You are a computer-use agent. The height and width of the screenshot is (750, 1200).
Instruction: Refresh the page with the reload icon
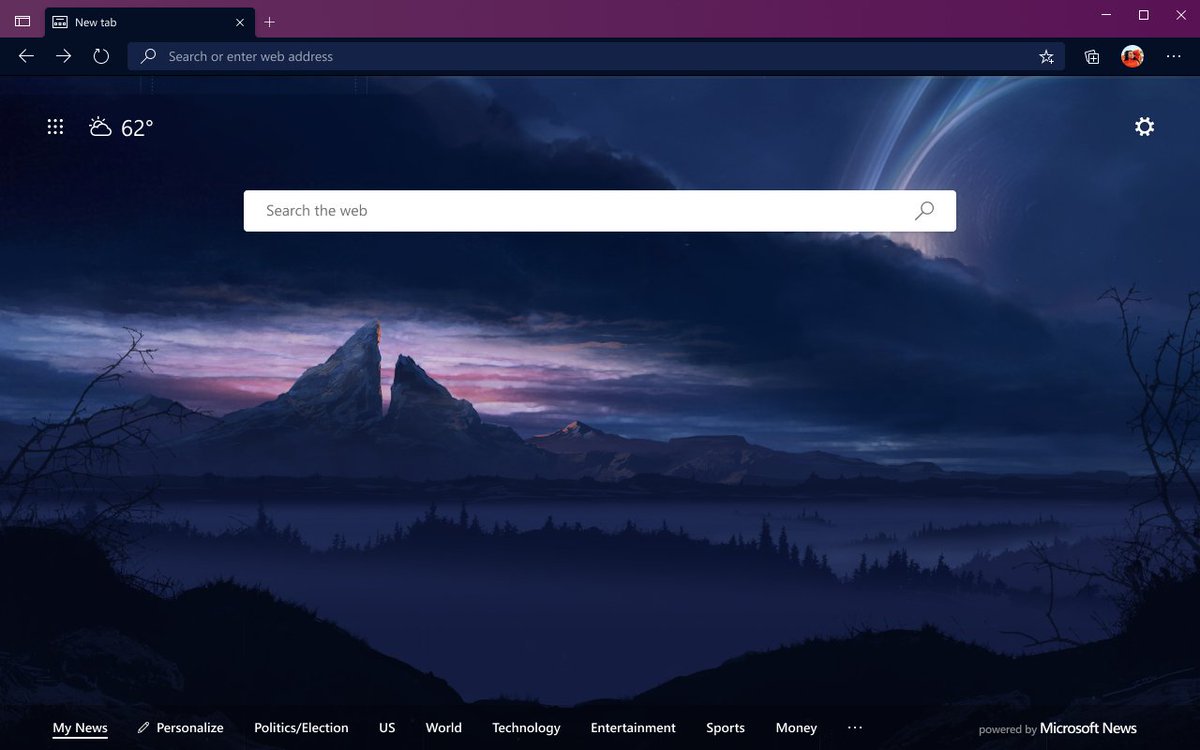point(100,56)
